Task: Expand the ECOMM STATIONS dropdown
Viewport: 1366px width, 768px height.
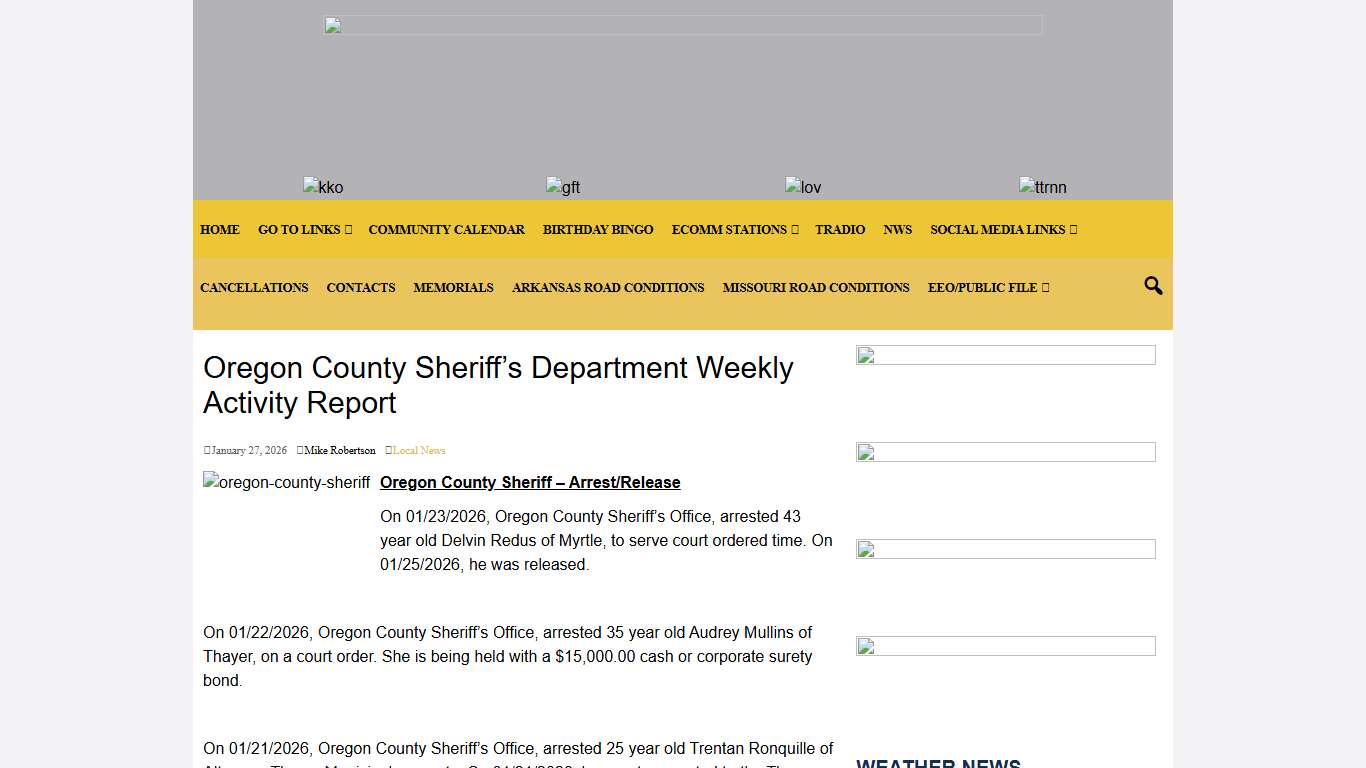Action: click(735, 229)
